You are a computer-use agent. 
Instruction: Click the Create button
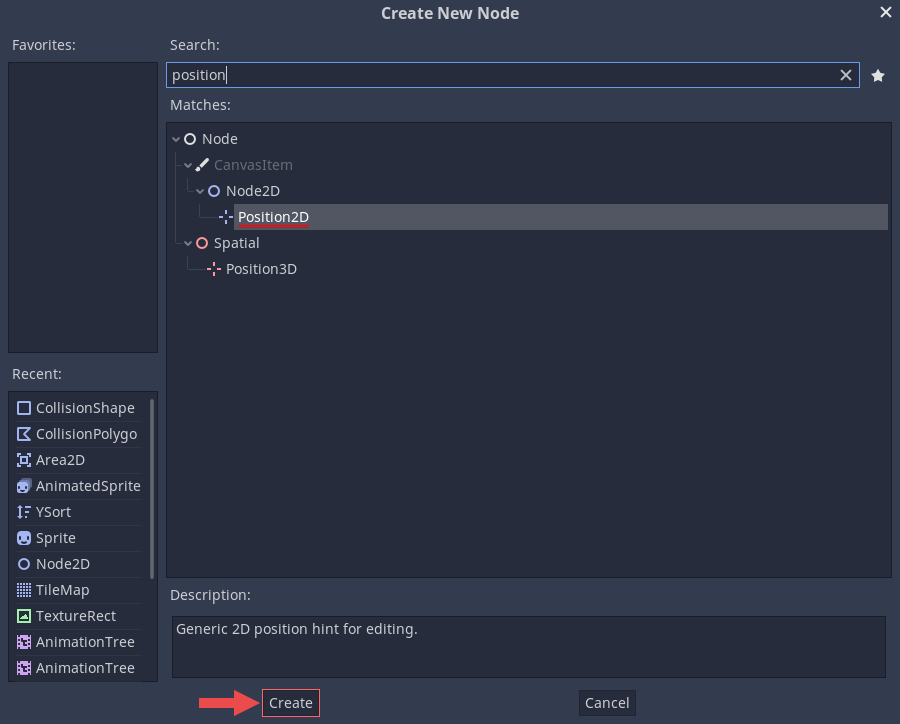[290, 703]
